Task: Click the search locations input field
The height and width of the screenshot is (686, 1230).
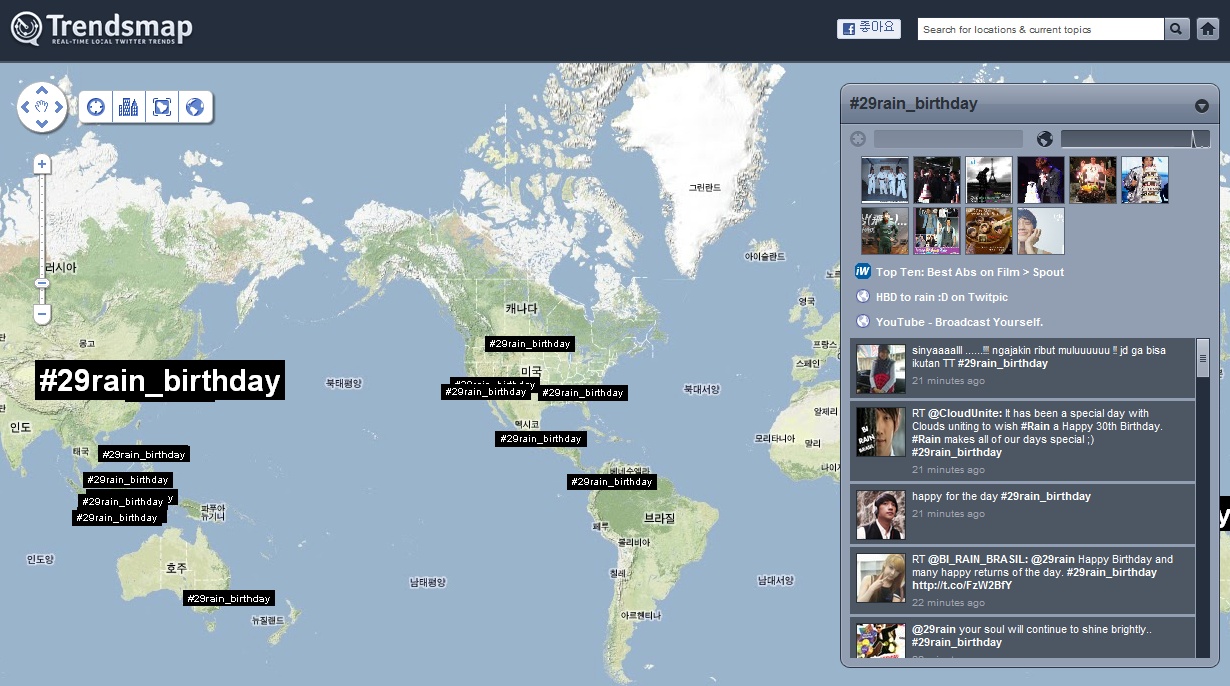Action: pos(1040,30)
